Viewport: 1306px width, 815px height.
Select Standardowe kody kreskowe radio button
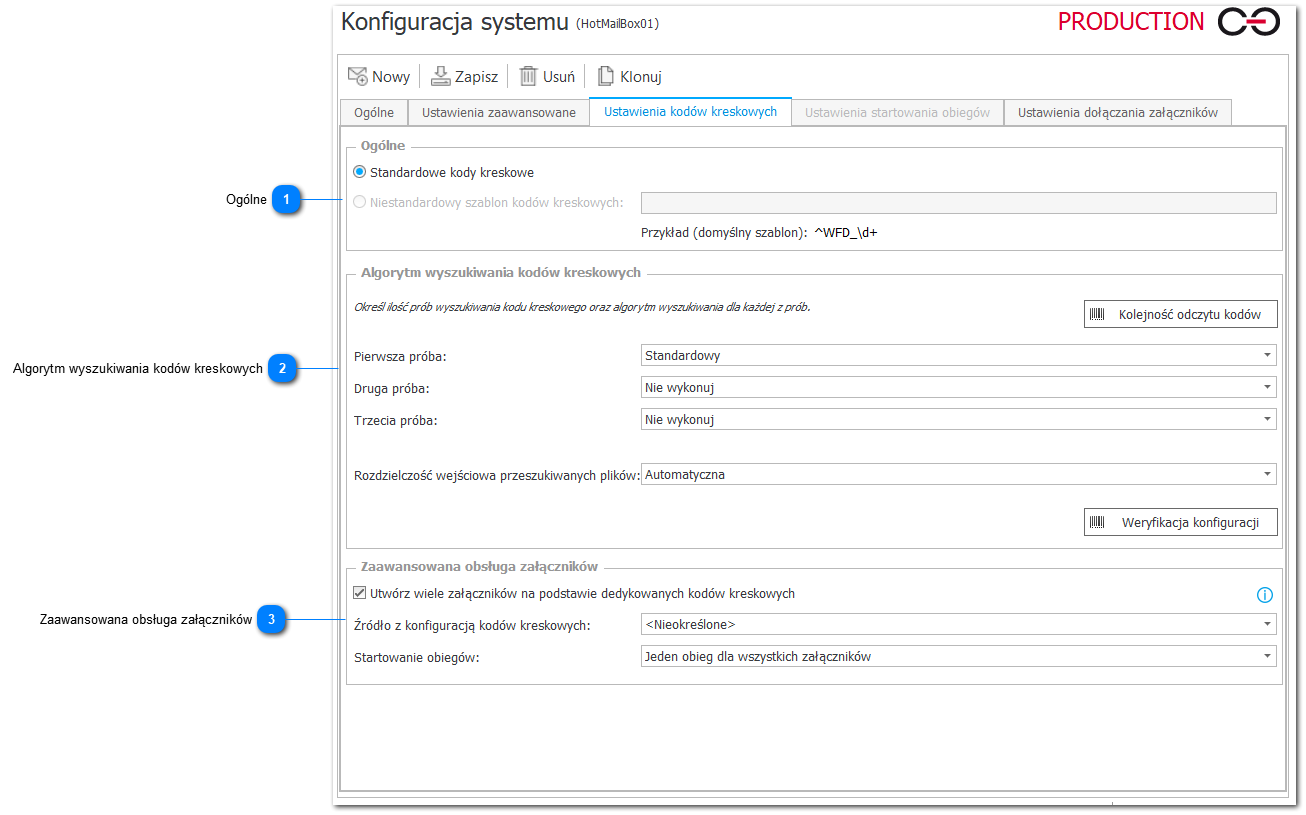(x=360, y=172)
